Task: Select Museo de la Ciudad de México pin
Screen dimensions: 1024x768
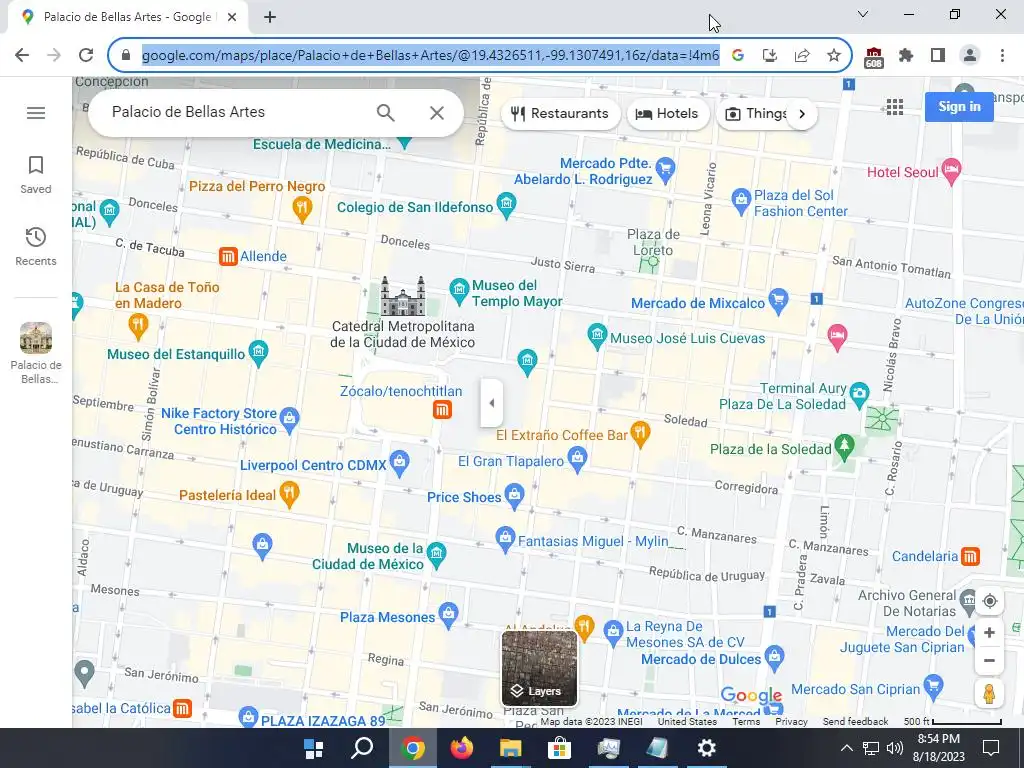Action: click(x=436, y=555)
